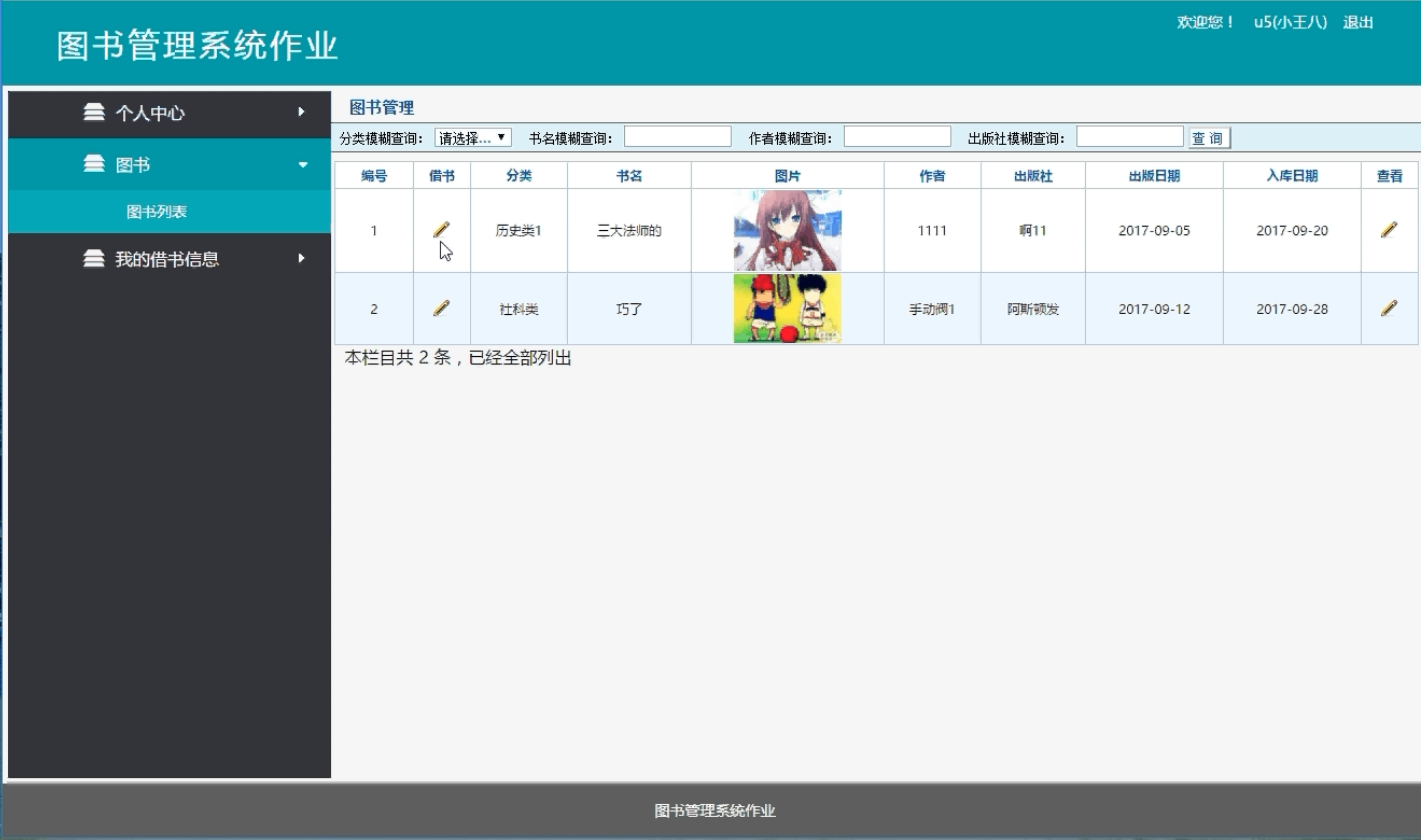The width and height of the screenshot is (1421, 840).
Task: Click the book title 三大法师的
Action: pos(629,231)
